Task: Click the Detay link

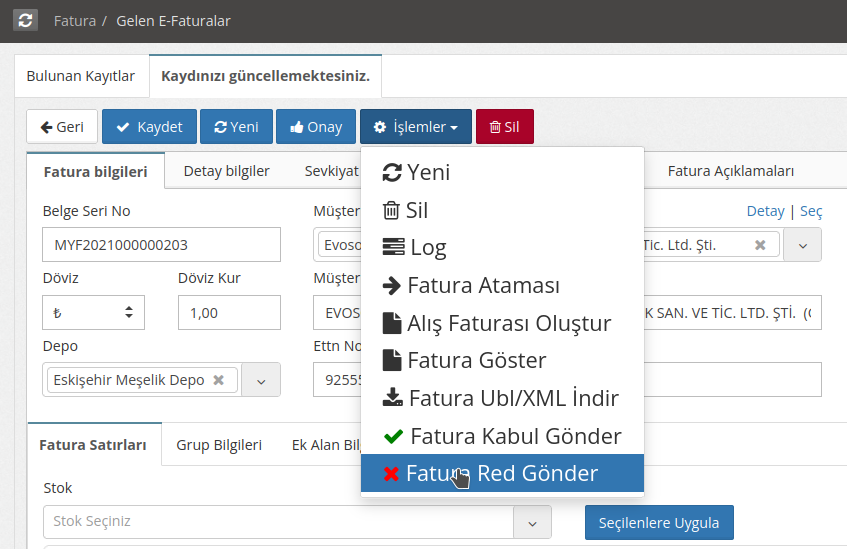Action: coord(765,211)
